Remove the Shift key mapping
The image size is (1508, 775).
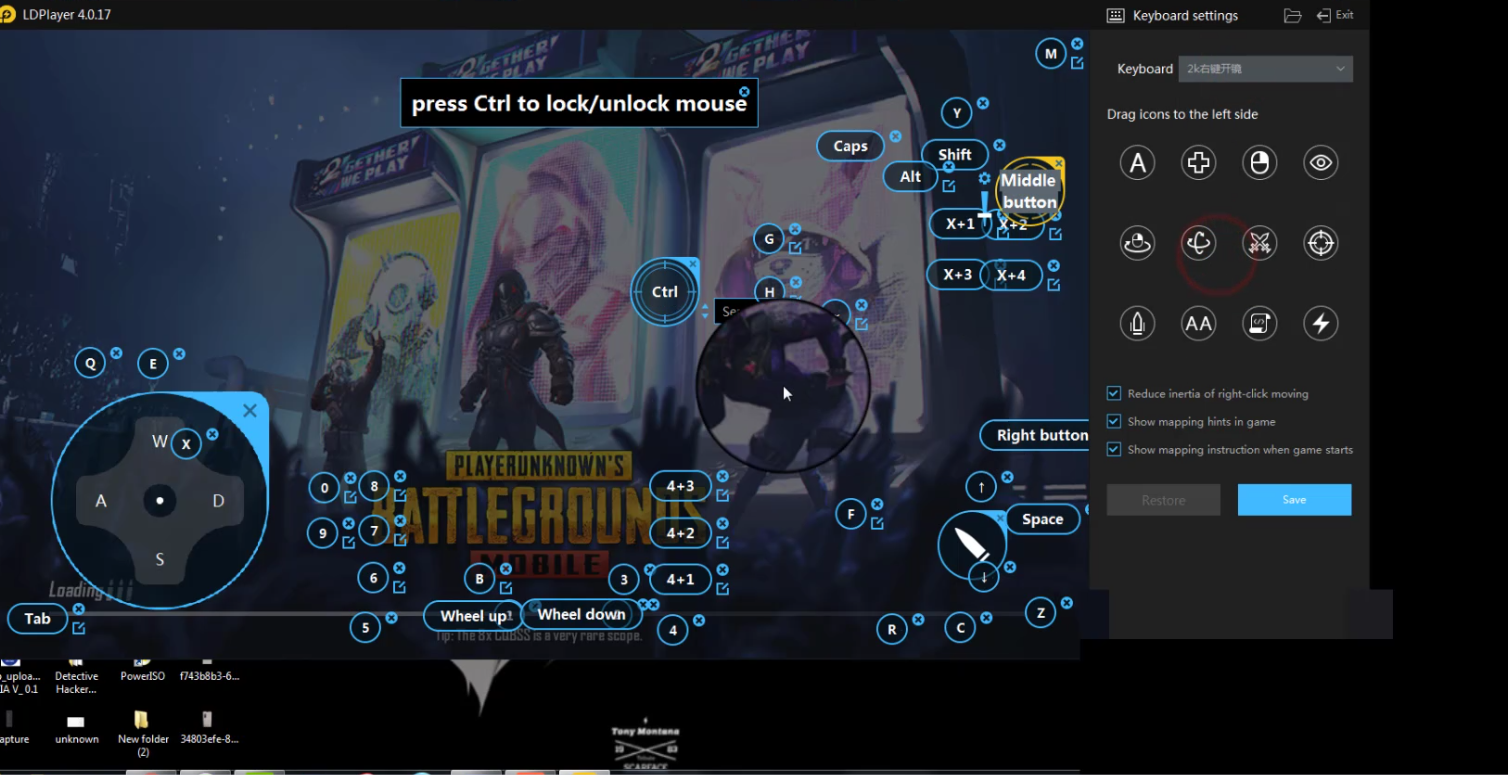click(x=999, y=145)
